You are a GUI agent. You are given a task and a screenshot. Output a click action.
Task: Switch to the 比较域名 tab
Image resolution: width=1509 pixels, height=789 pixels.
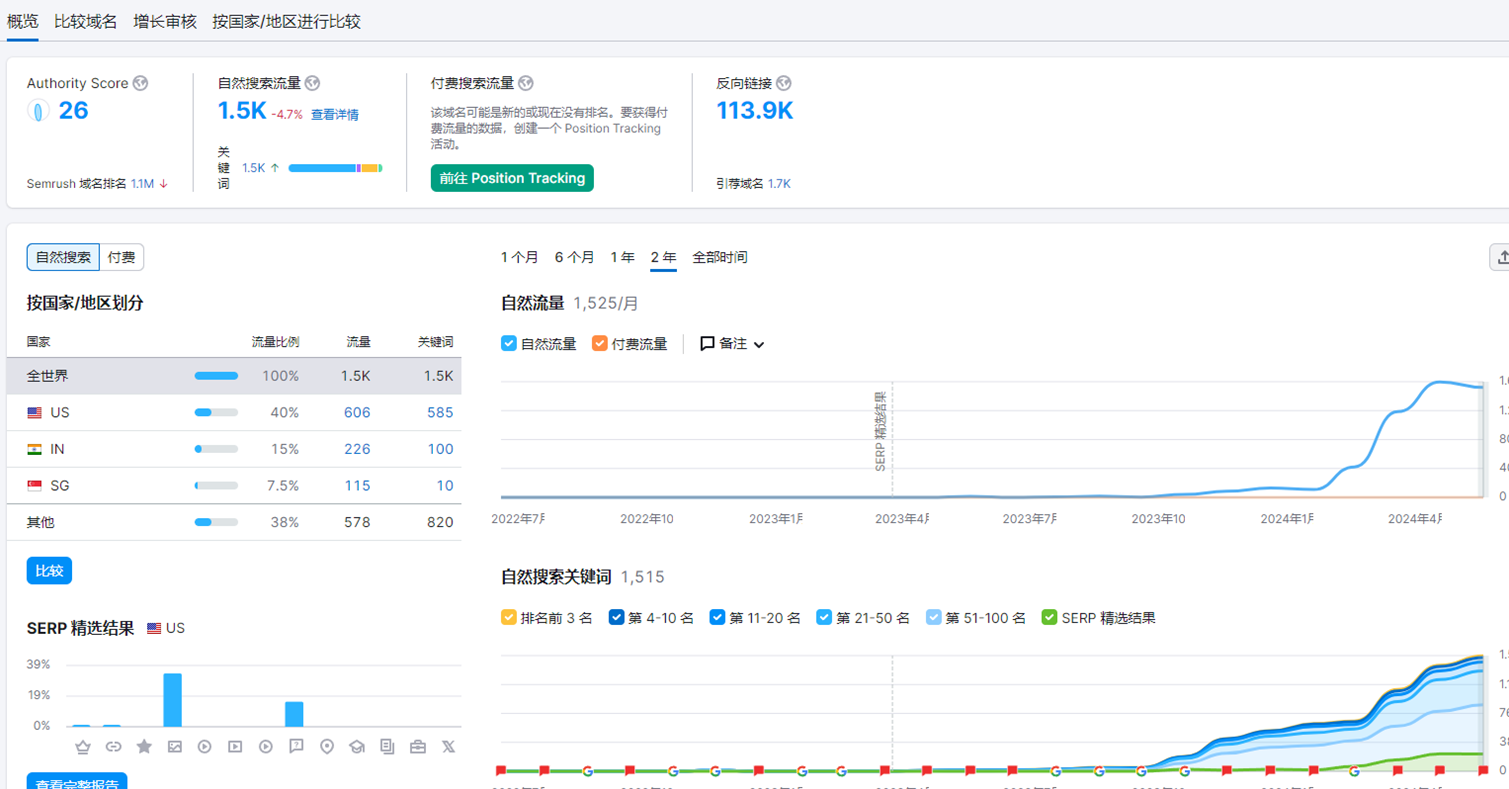86,21
